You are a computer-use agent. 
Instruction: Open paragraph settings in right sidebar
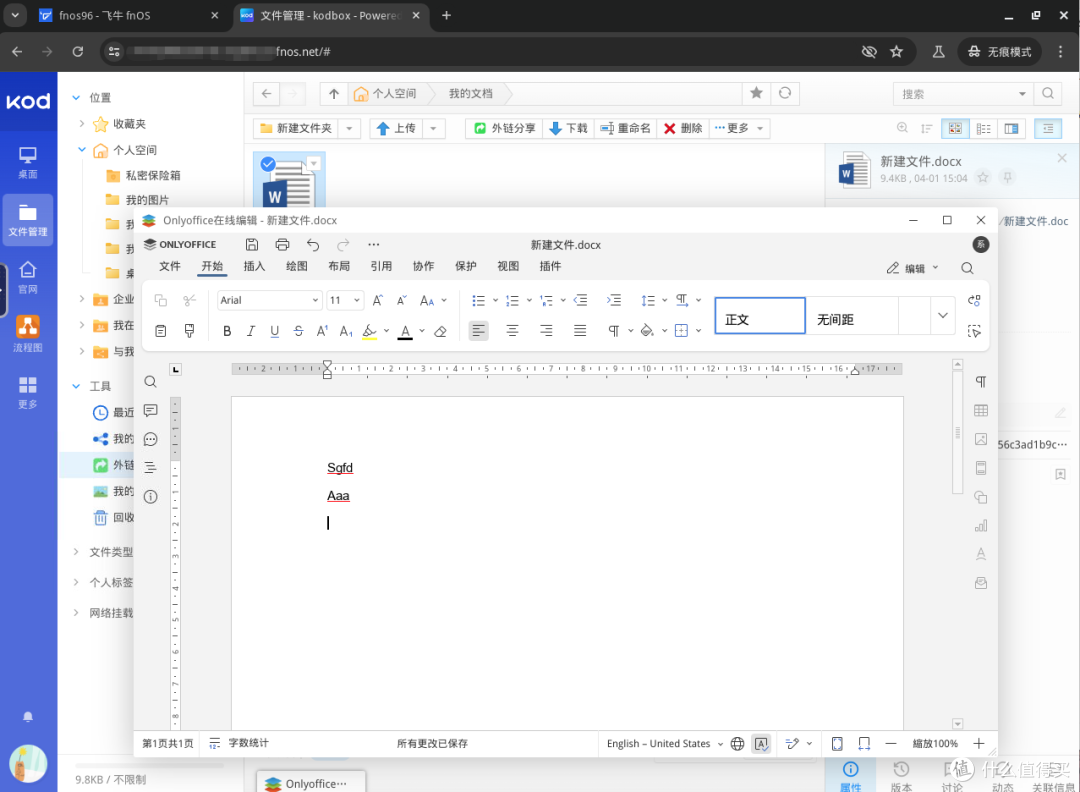(x=981, y=382)
